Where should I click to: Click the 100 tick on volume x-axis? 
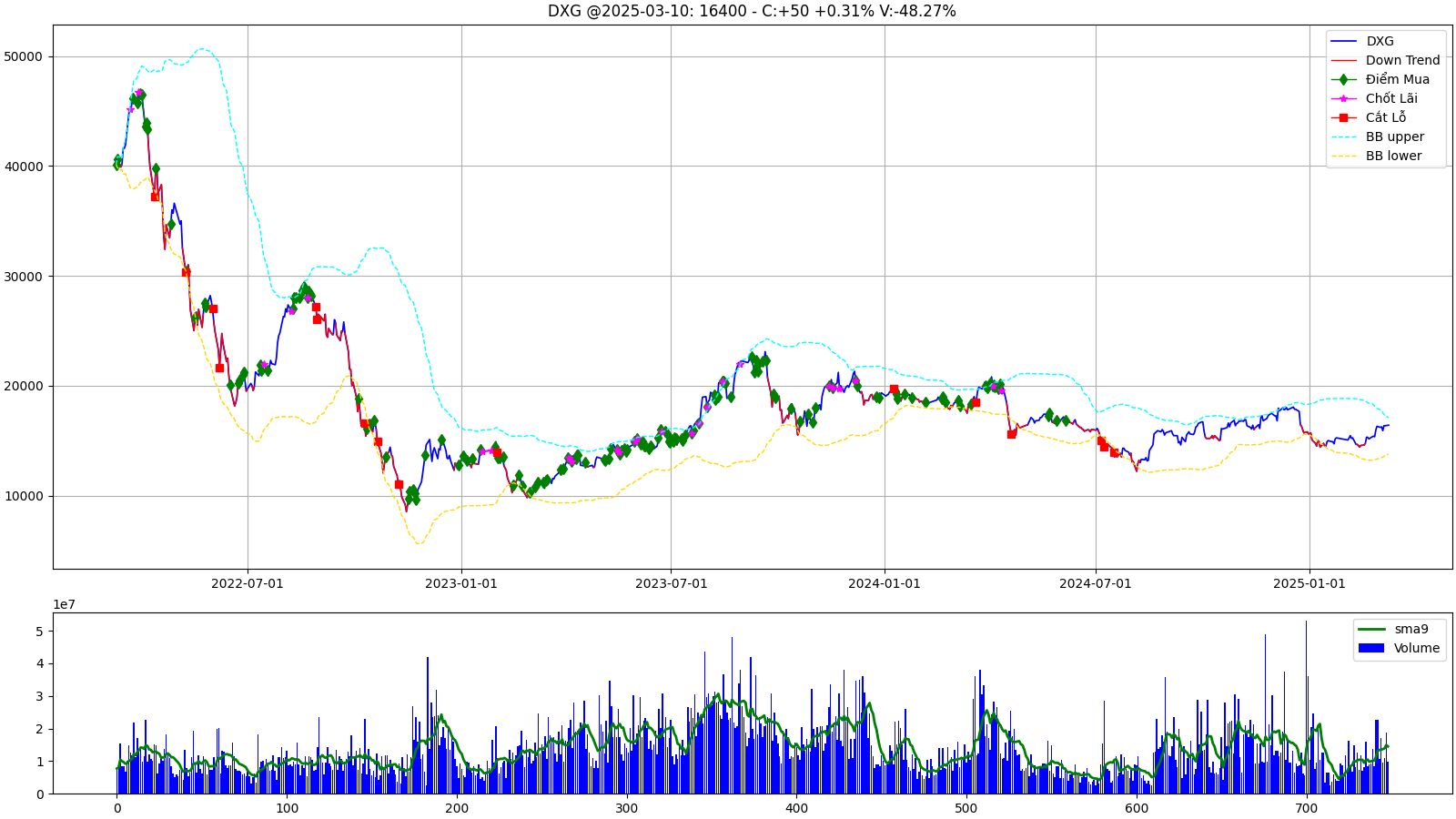pos(287,808)
